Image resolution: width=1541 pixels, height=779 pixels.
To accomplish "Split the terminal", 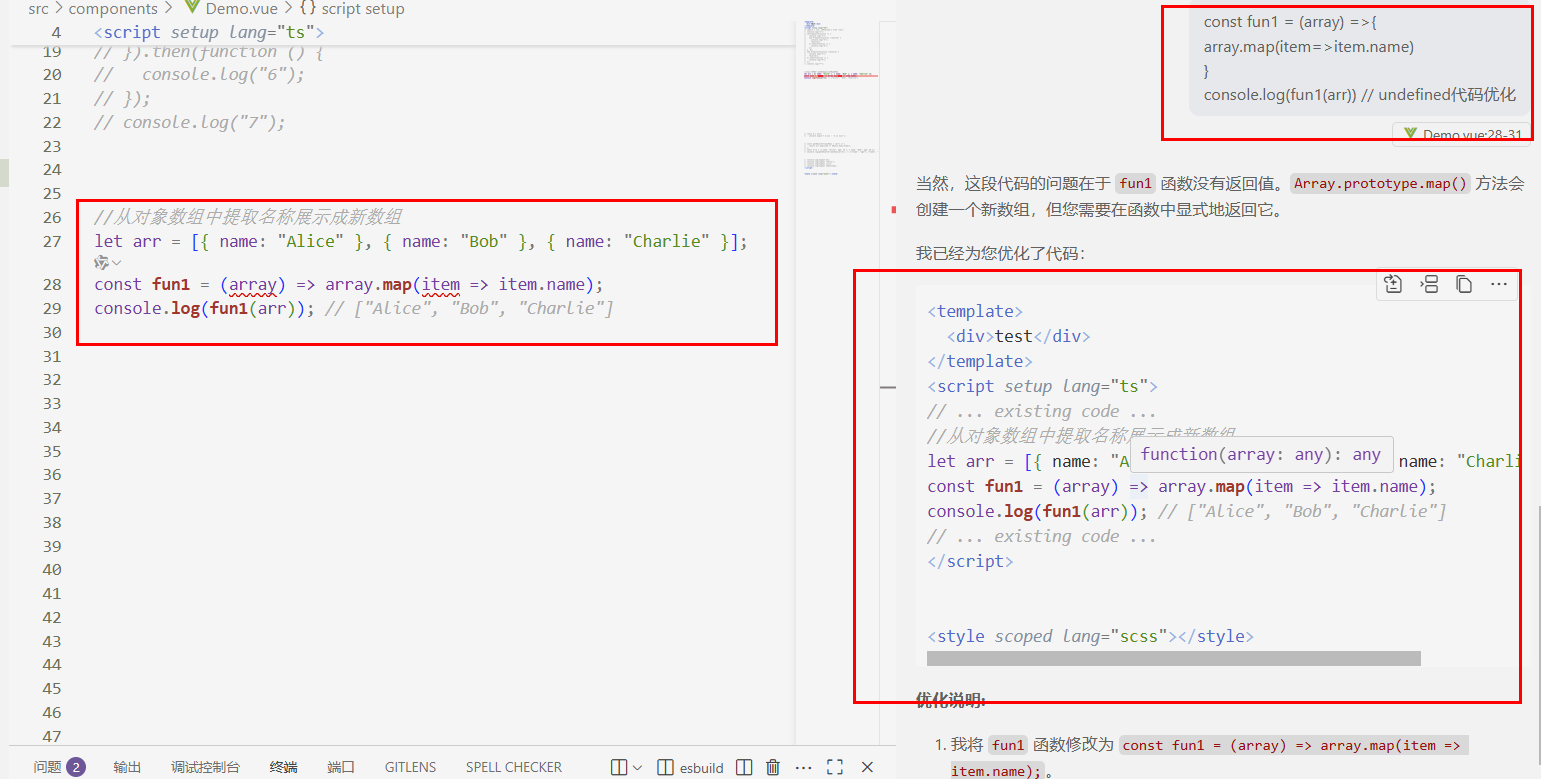I will 744,767.
